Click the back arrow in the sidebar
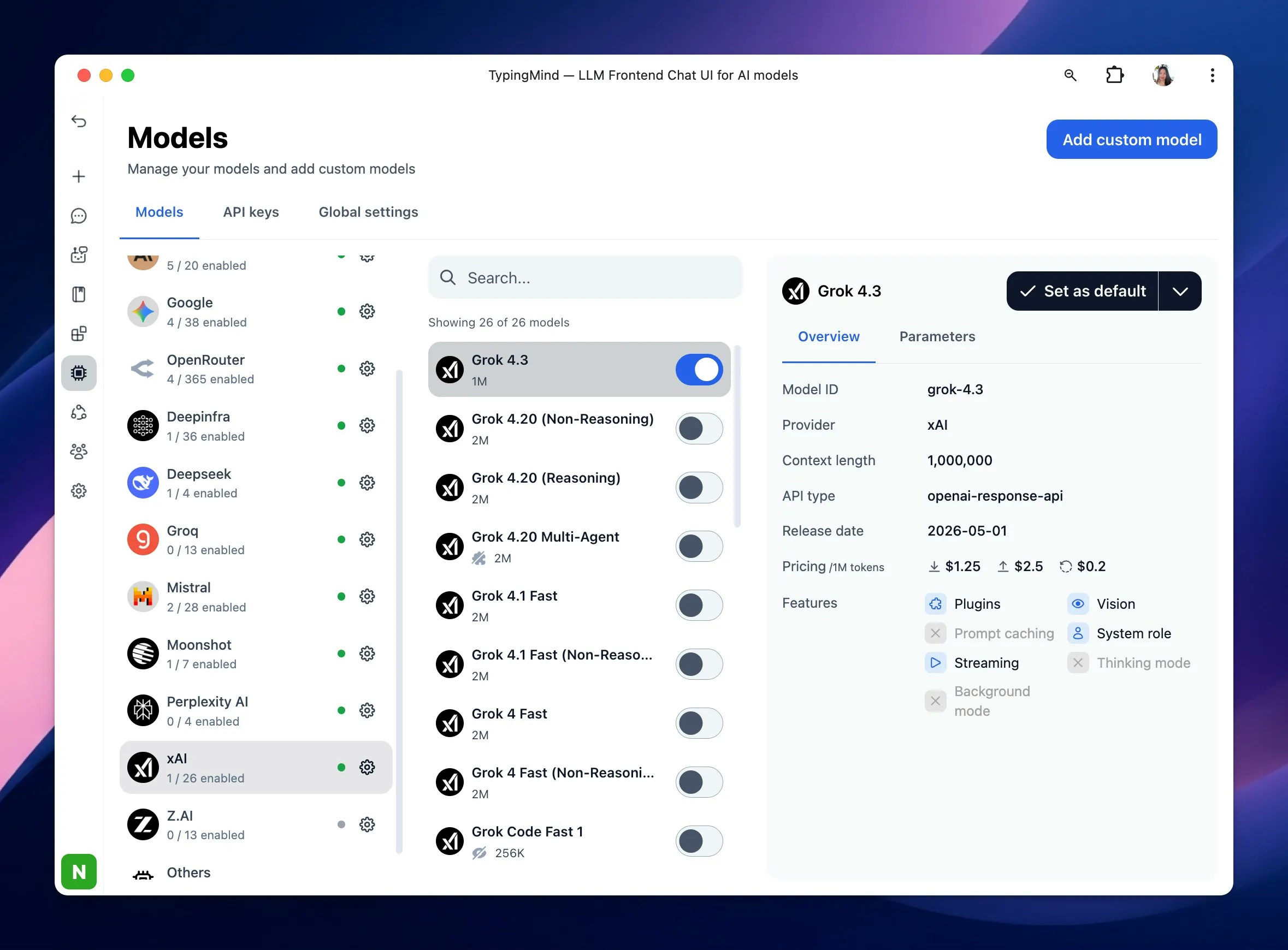1288x950 pixels. [79, 121]
